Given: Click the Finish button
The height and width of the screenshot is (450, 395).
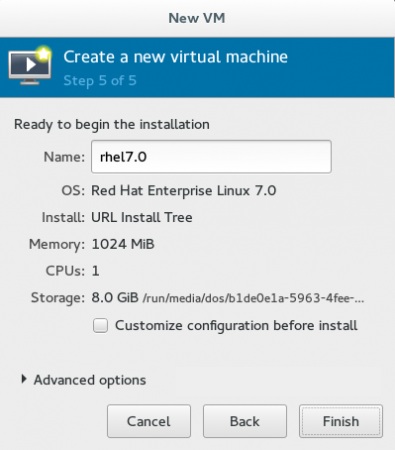Looking at the screenshot, I should pos(341,421).
